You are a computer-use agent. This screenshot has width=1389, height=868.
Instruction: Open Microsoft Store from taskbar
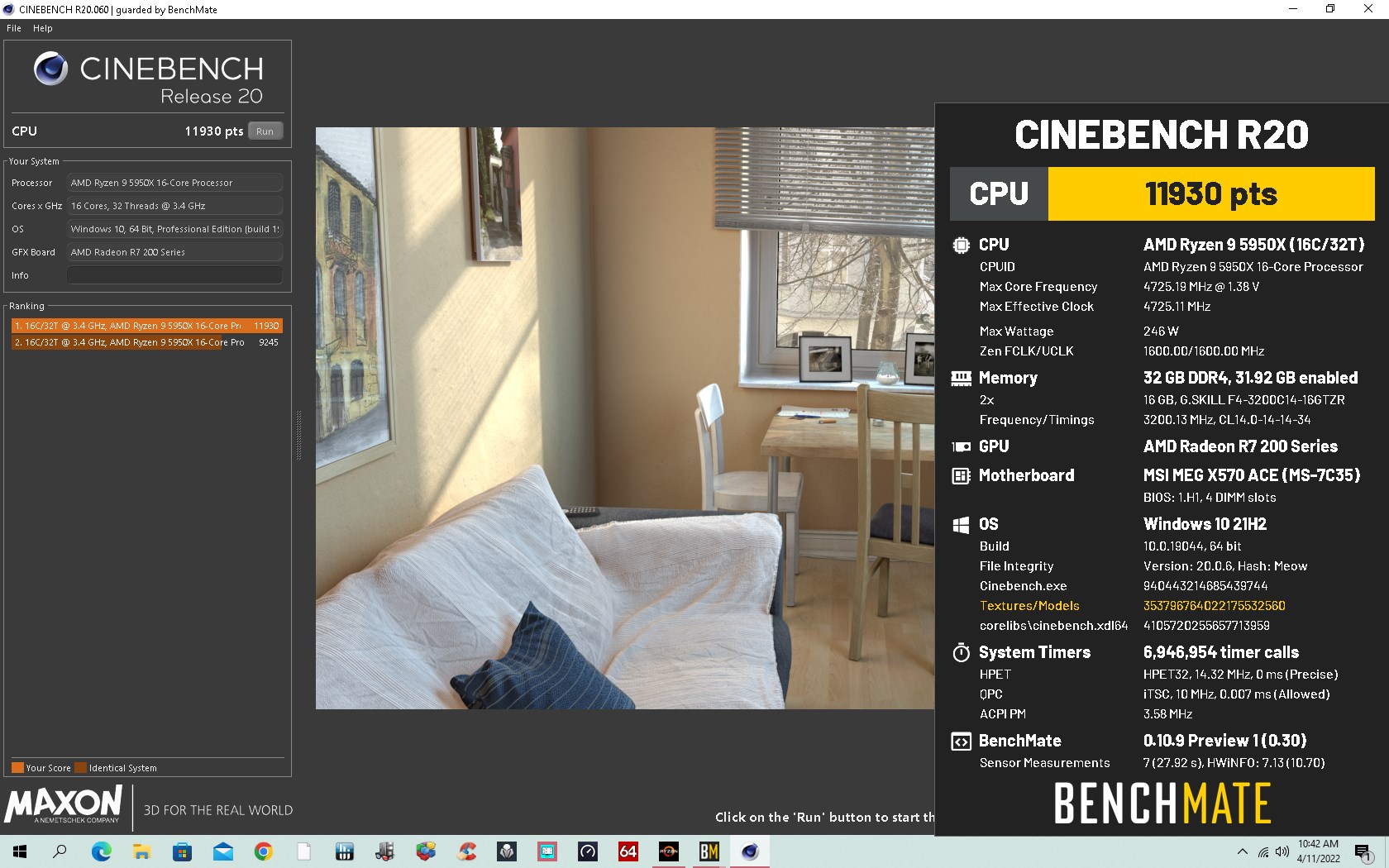point(182,851)
